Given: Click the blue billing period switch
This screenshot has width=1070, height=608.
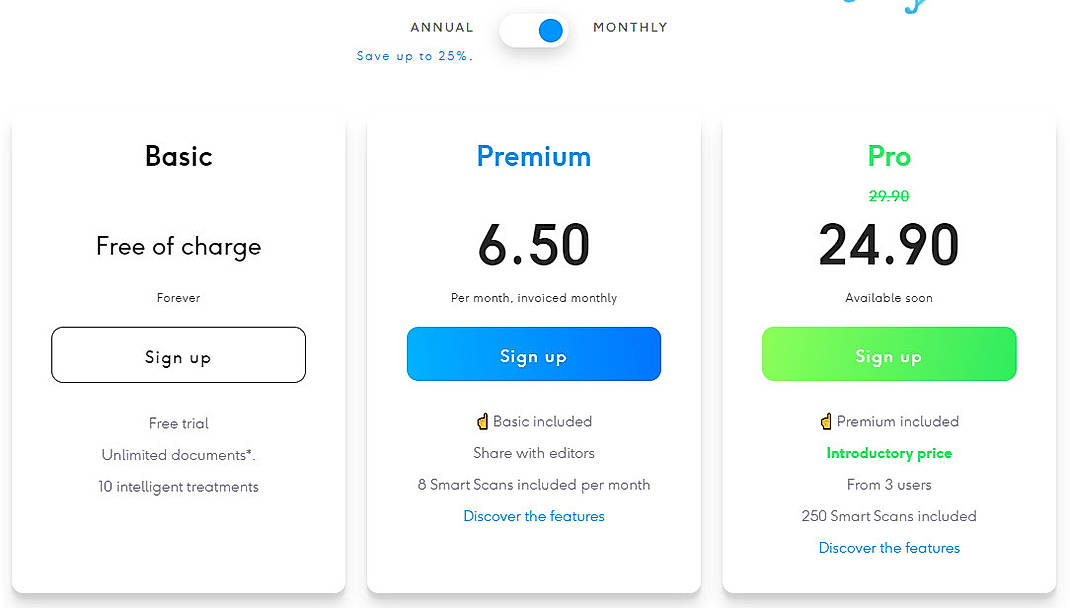Looking at the screenshot, I should 533,30.
